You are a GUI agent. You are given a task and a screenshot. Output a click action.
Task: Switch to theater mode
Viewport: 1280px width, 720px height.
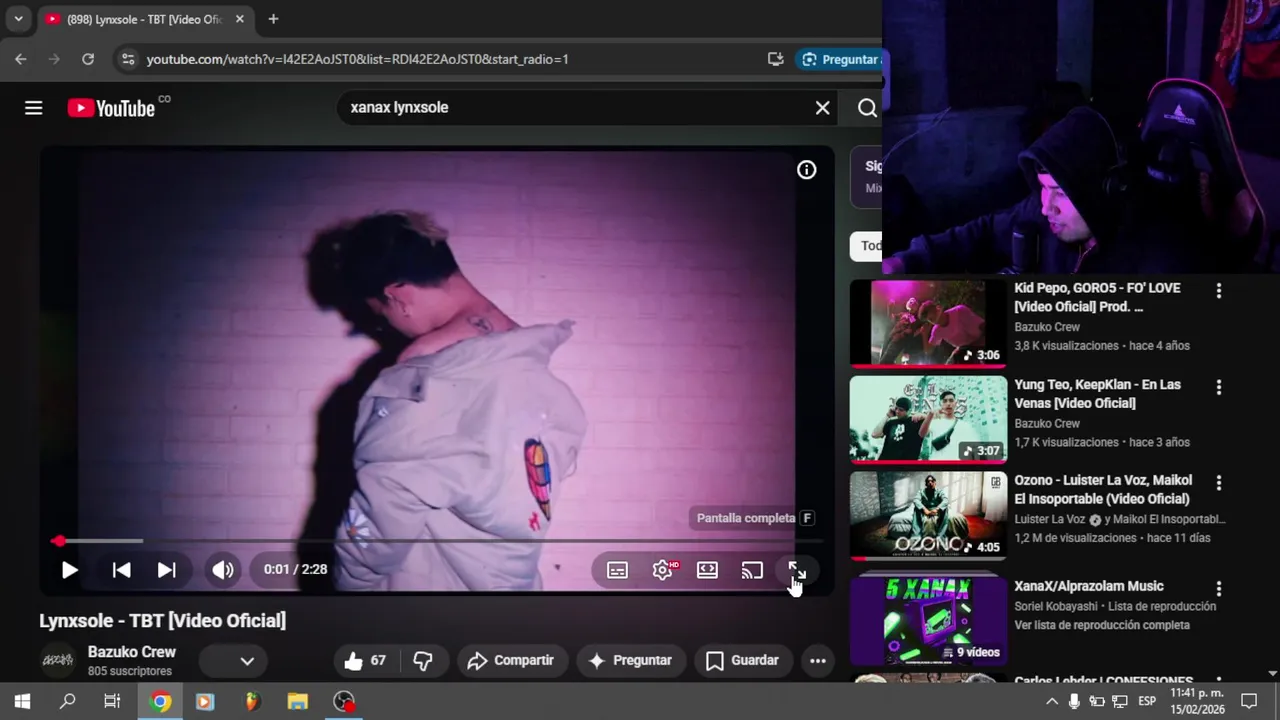[707, 570]
